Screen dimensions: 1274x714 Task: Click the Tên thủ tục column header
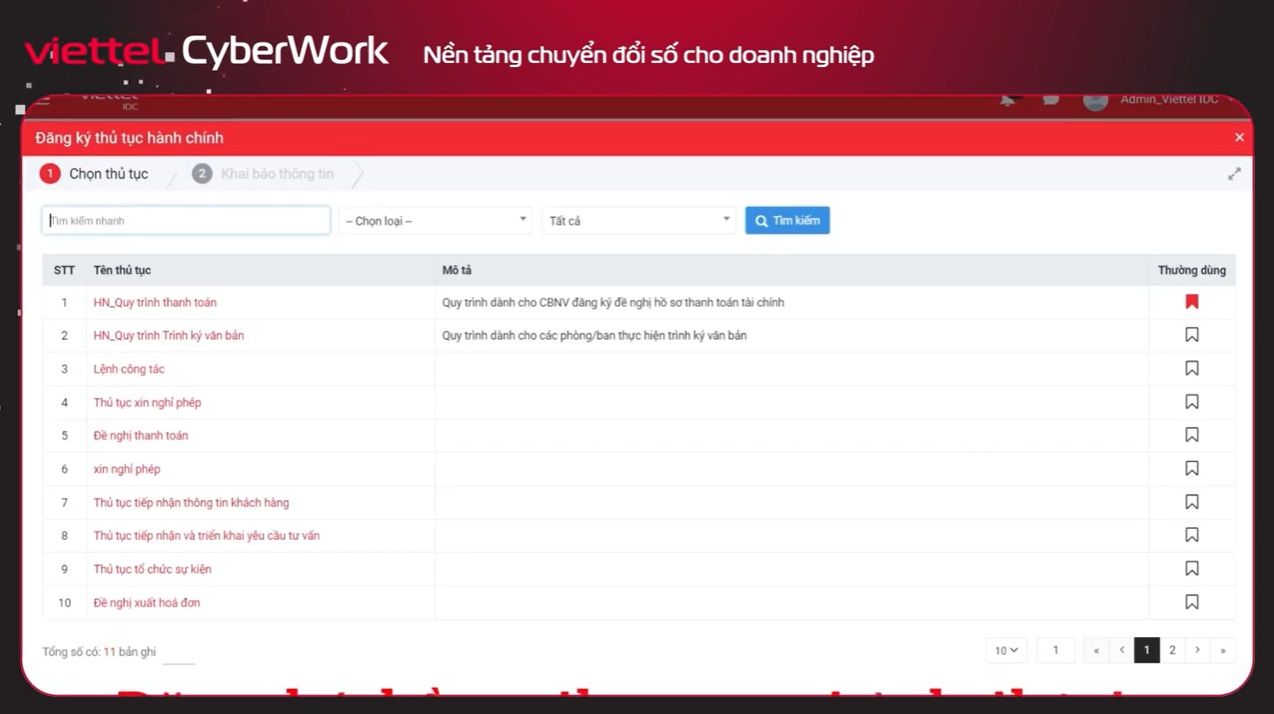click(122, 270)
